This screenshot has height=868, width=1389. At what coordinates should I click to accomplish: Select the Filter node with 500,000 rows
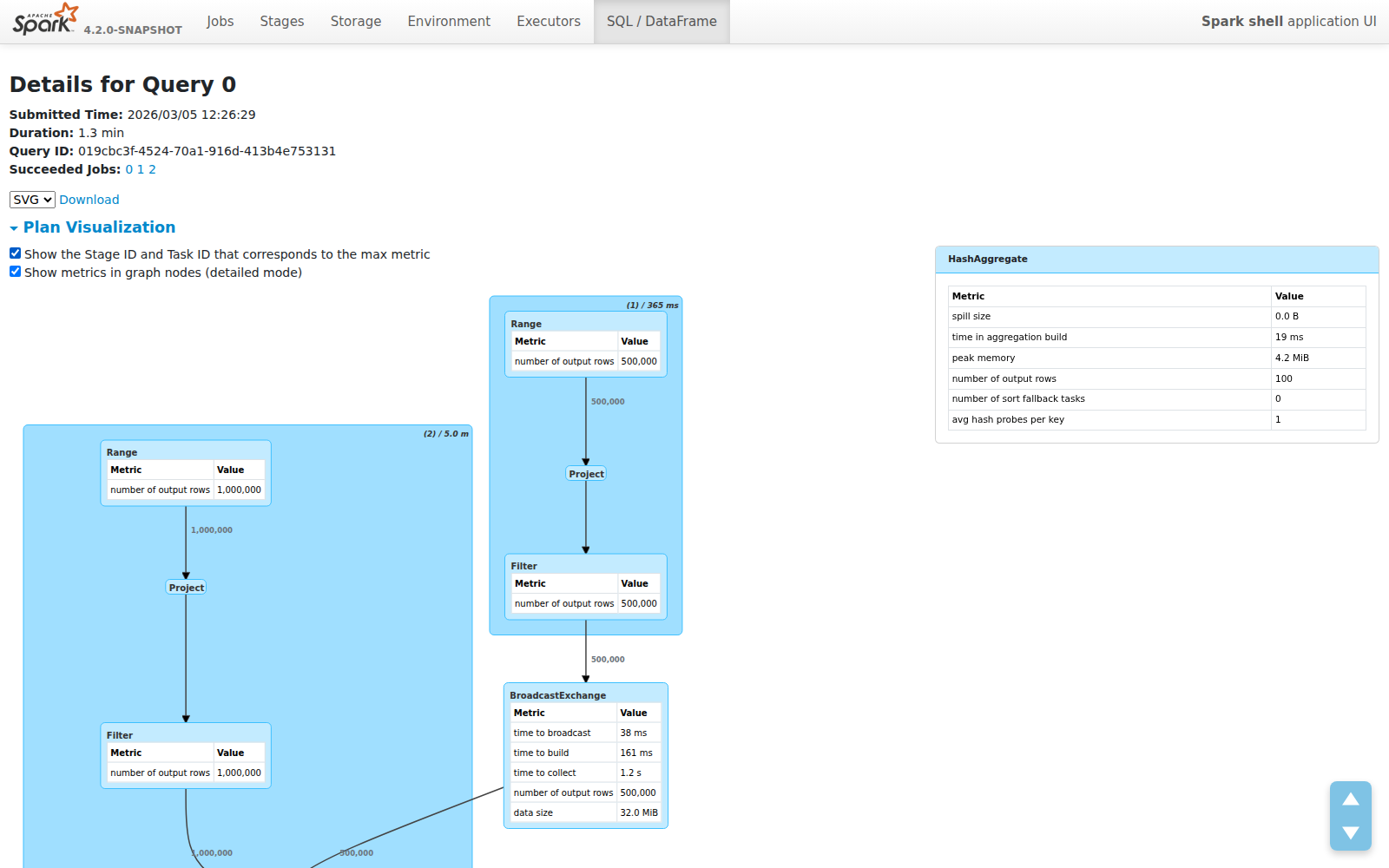pyautogui.click(x=586, y=587)
